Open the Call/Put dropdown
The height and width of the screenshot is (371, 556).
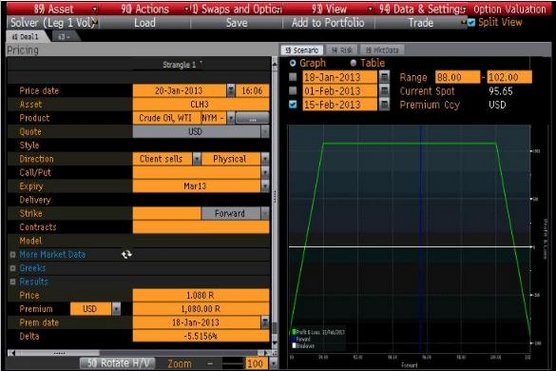[x=265, y=172]
